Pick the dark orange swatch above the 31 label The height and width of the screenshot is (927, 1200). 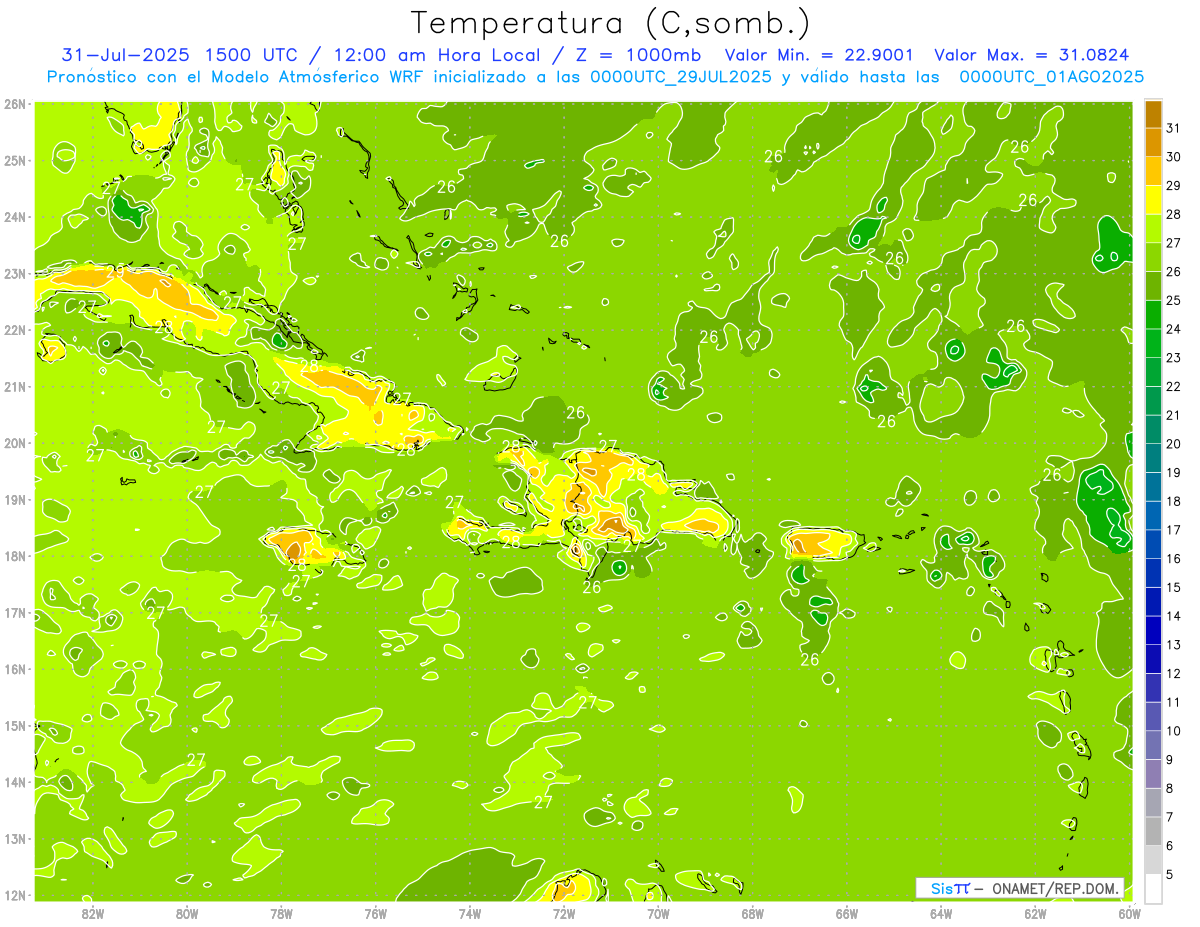pos(1153,114)
